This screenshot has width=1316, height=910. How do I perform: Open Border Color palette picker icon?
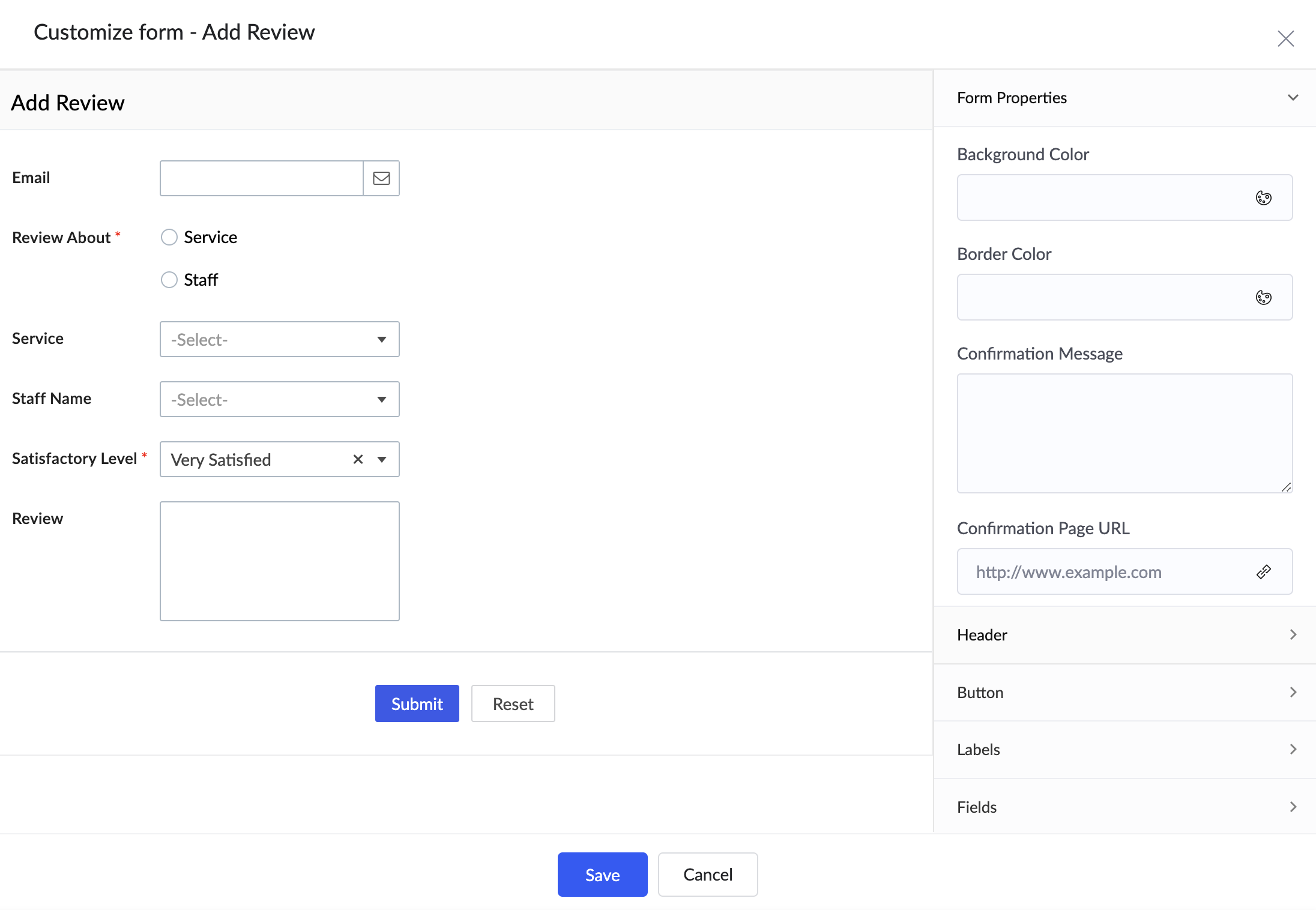point(1263,298)
